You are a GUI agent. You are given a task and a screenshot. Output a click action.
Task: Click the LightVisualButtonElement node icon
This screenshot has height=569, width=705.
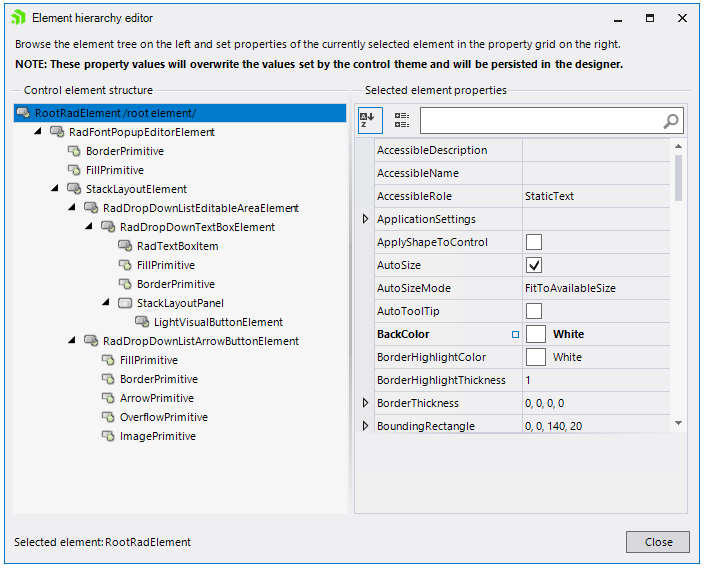(143, 322)
